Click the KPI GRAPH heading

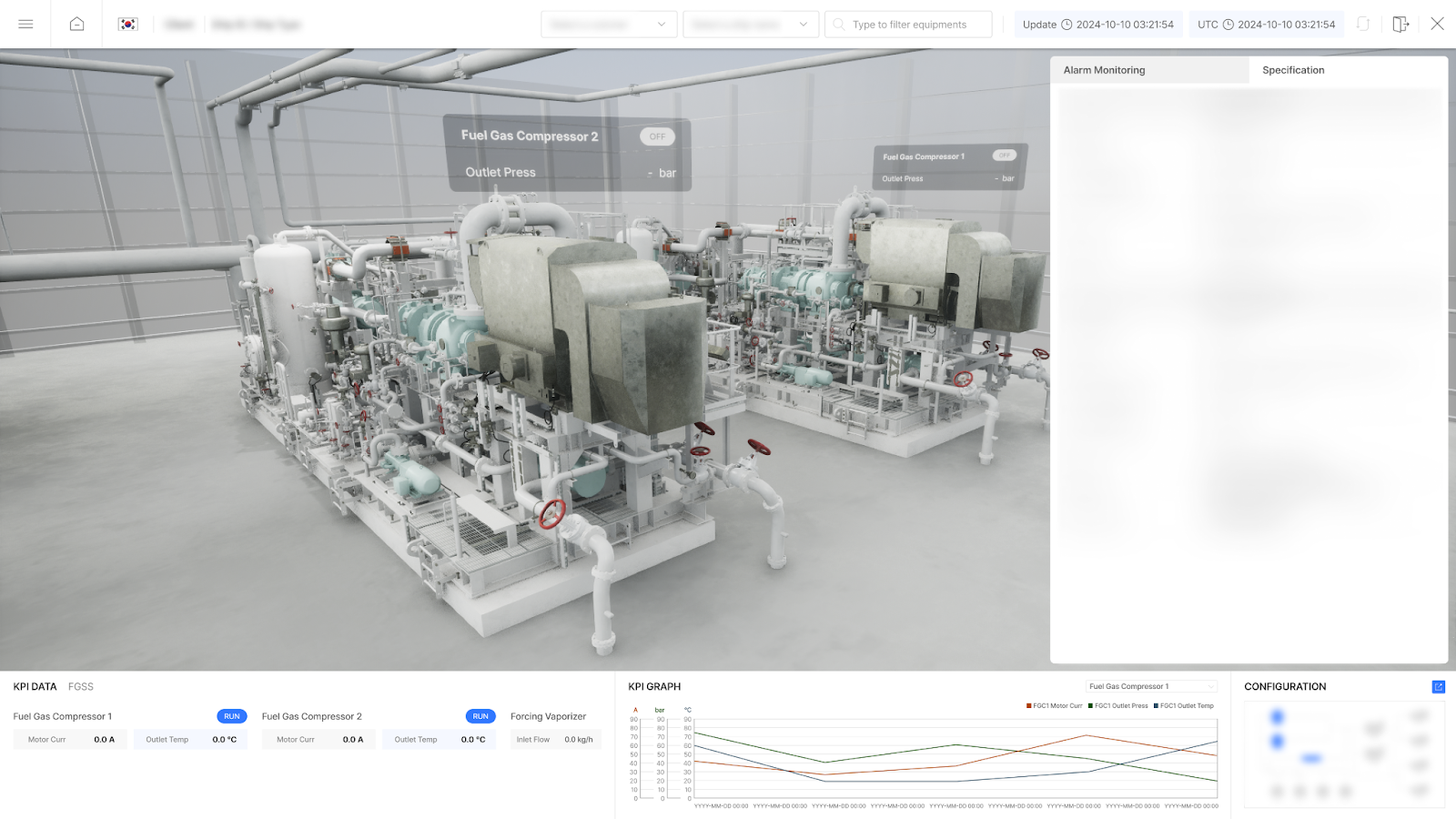point(654,687)
